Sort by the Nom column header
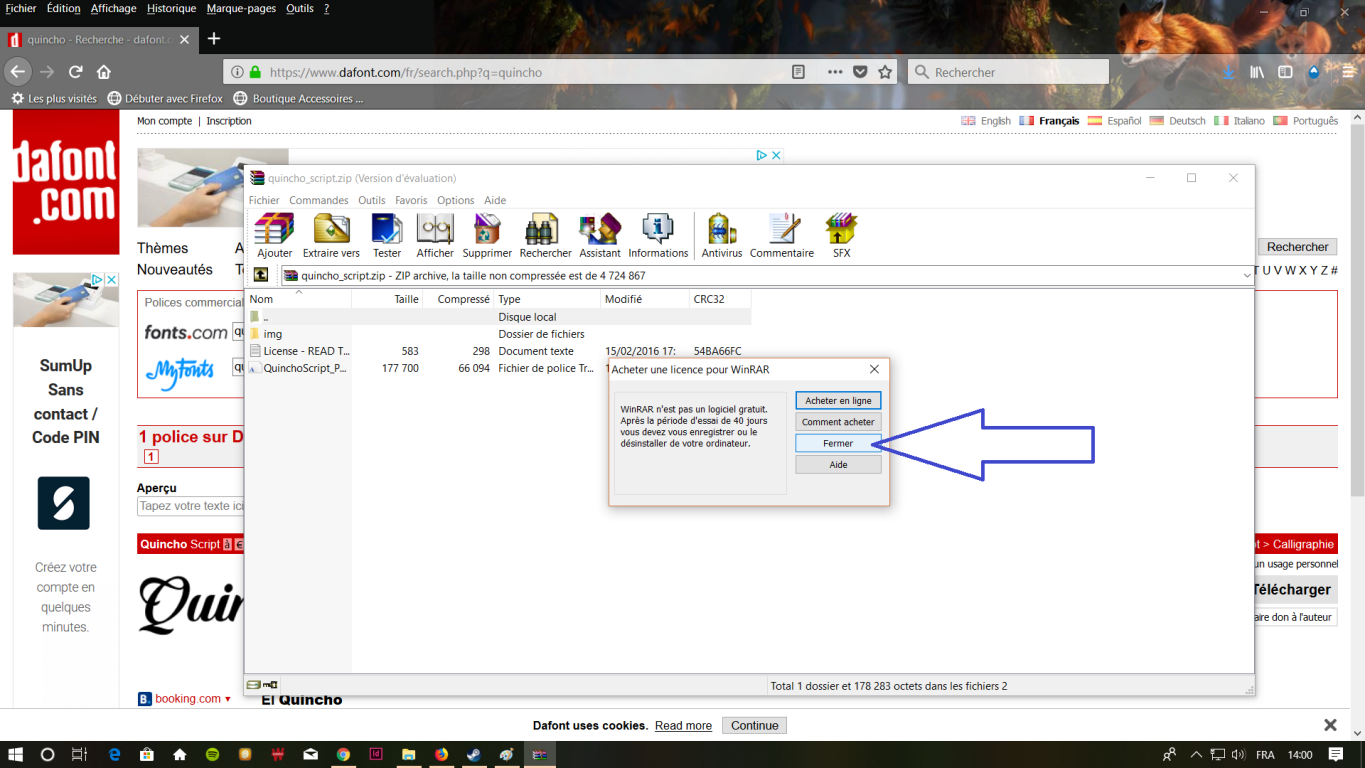 [299, 299]
